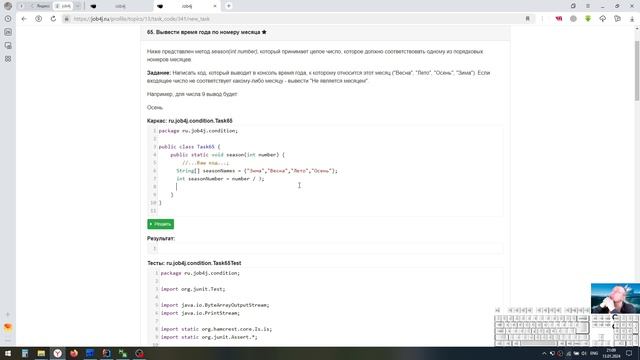
Task: Open File Explorer from the taskbar
Action: (41, 353)
